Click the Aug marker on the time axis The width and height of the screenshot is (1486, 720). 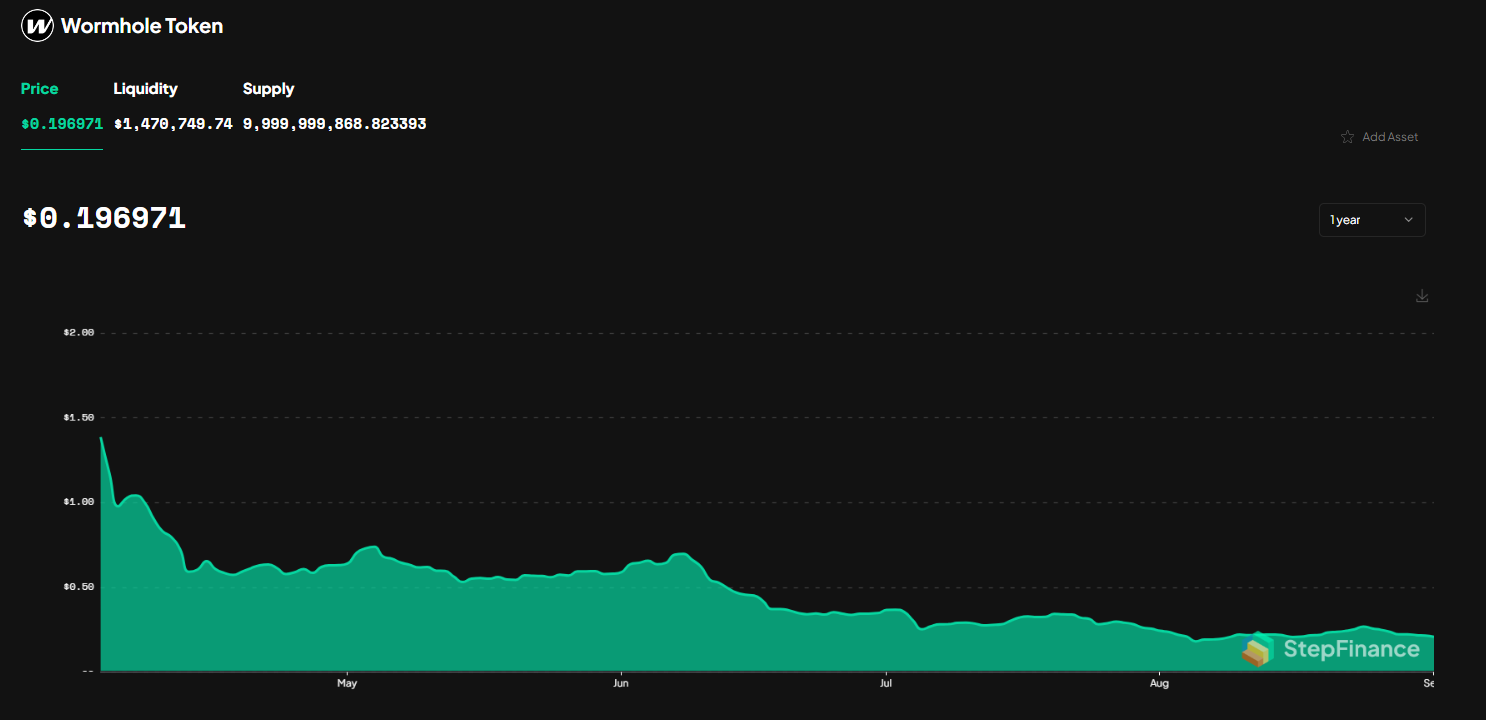[1158, 684]
